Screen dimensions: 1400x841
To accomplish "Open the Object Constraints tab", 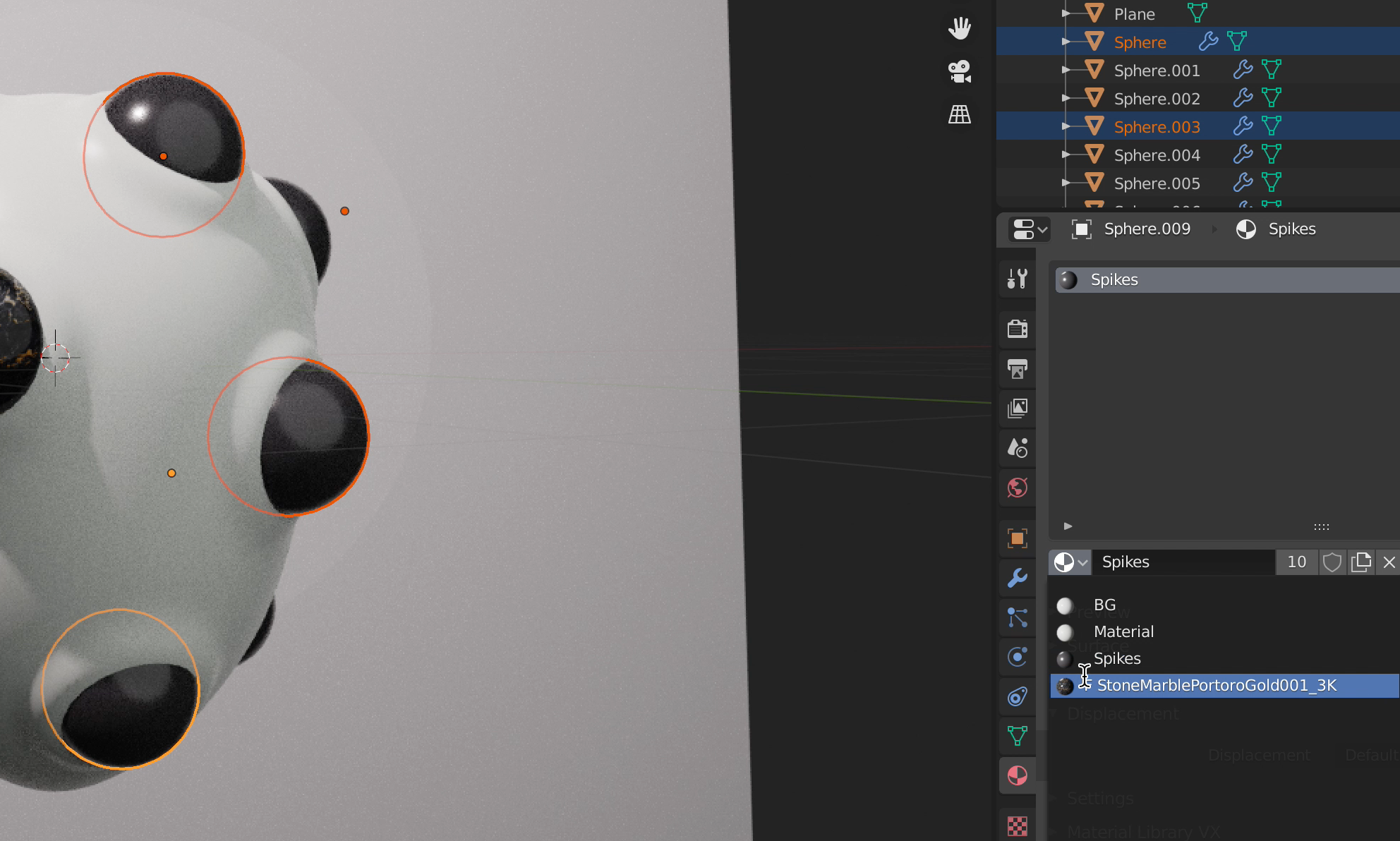I will point(1017,696).
